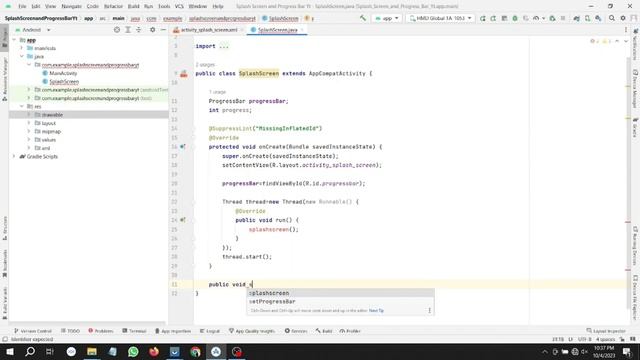Screen dimensions: 640x360
Task: Click Collapse All icon in project panel
Action: coord(139,30)
